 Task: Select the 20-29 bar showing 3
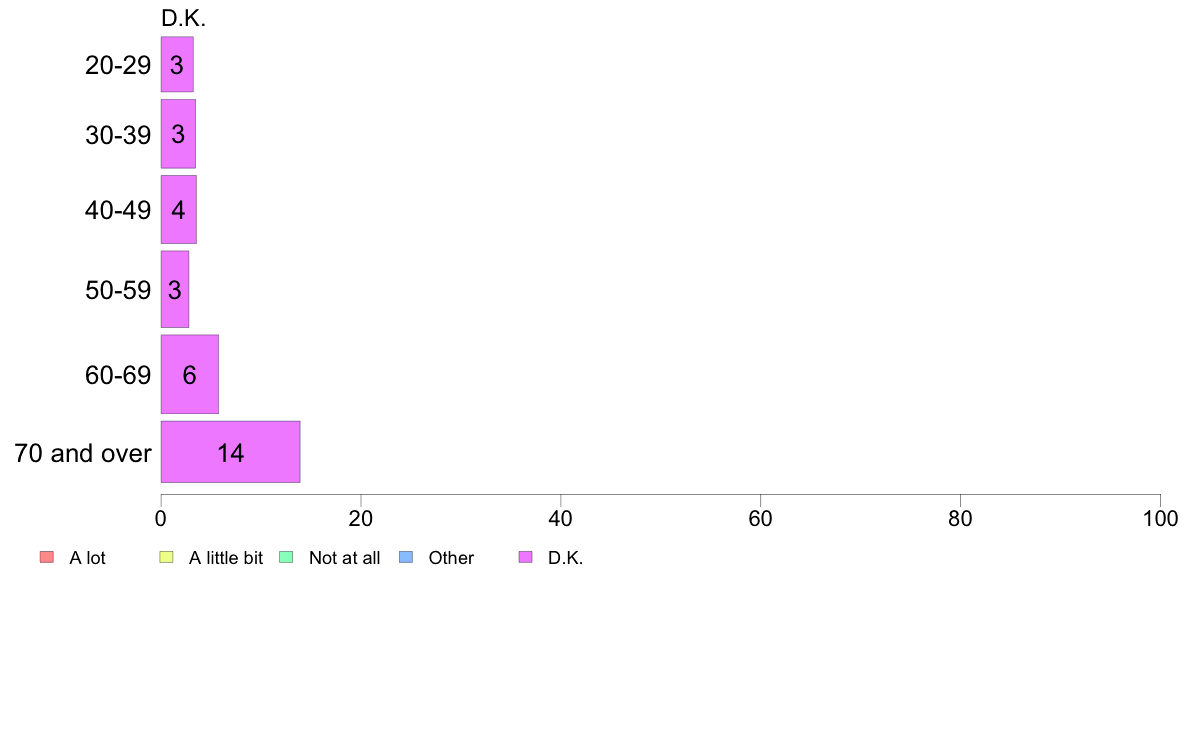(177, 64)
